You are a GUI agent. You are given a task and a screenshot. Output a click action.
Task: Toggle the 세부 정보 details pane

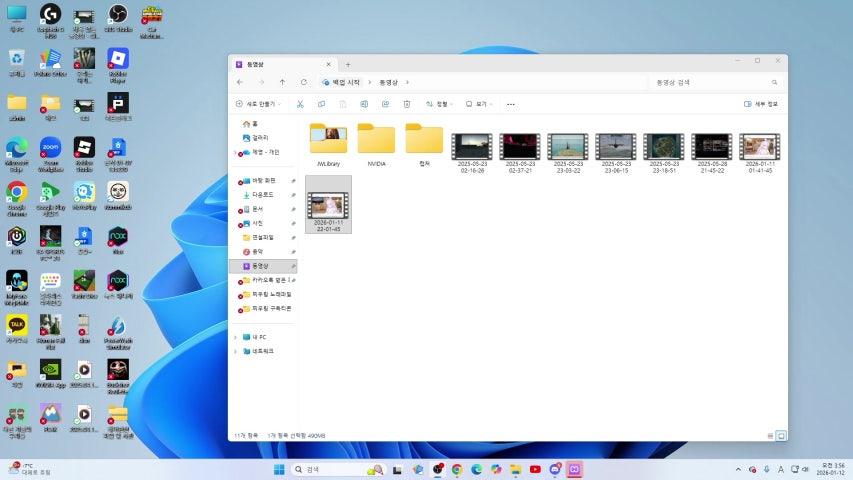[x=761, y=104]
